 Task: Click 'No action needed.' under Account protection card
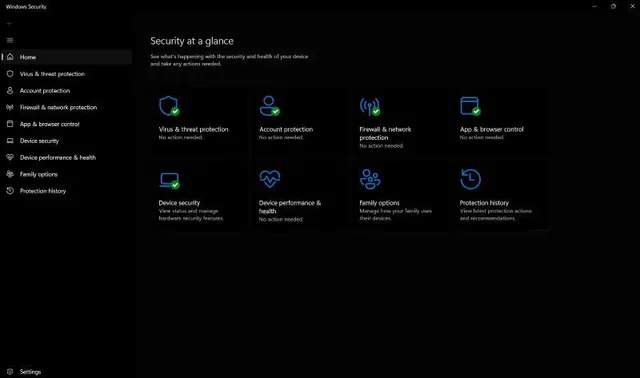(281, 138)
